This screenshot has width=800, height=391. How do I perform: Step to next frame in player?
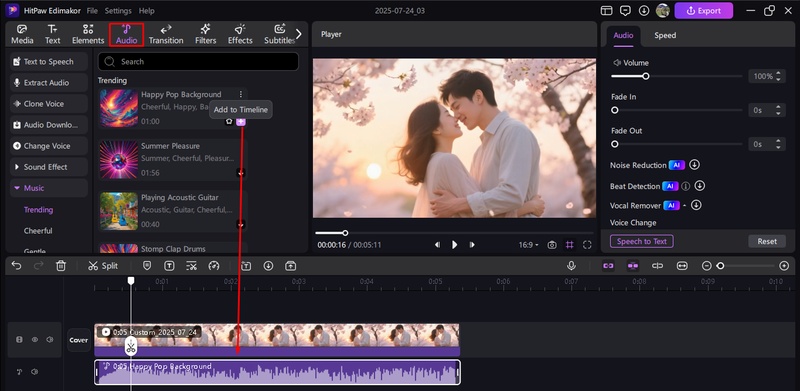click(472, 245)
